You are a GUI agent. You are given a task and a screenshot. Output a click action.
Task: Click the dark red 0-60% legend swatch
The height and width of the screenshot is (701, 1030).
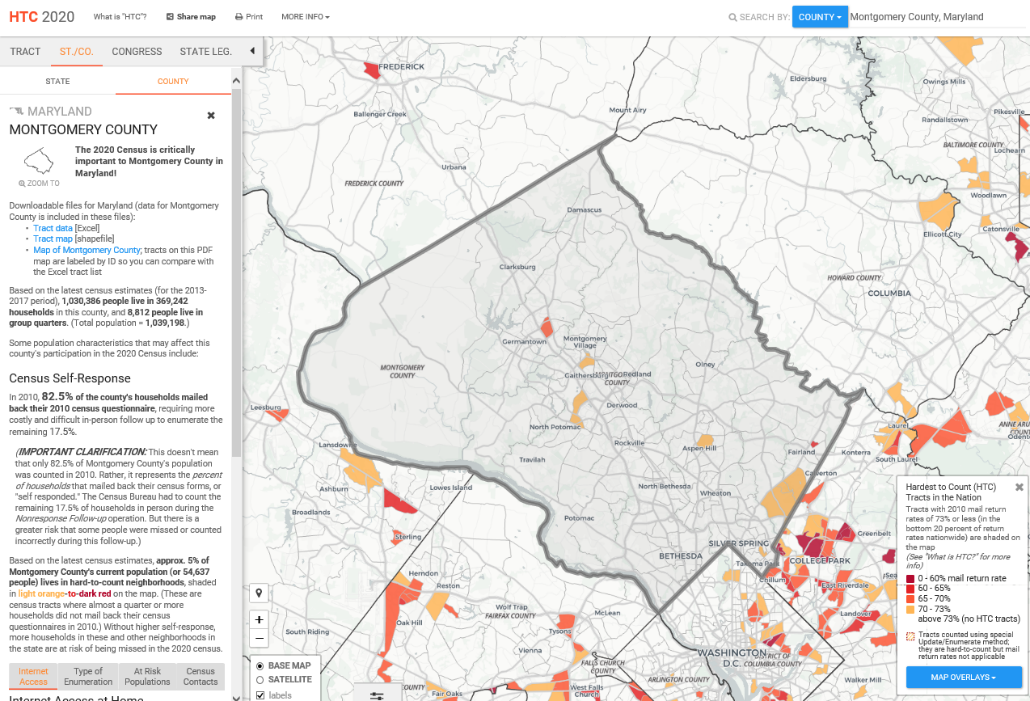click(910, 579)
